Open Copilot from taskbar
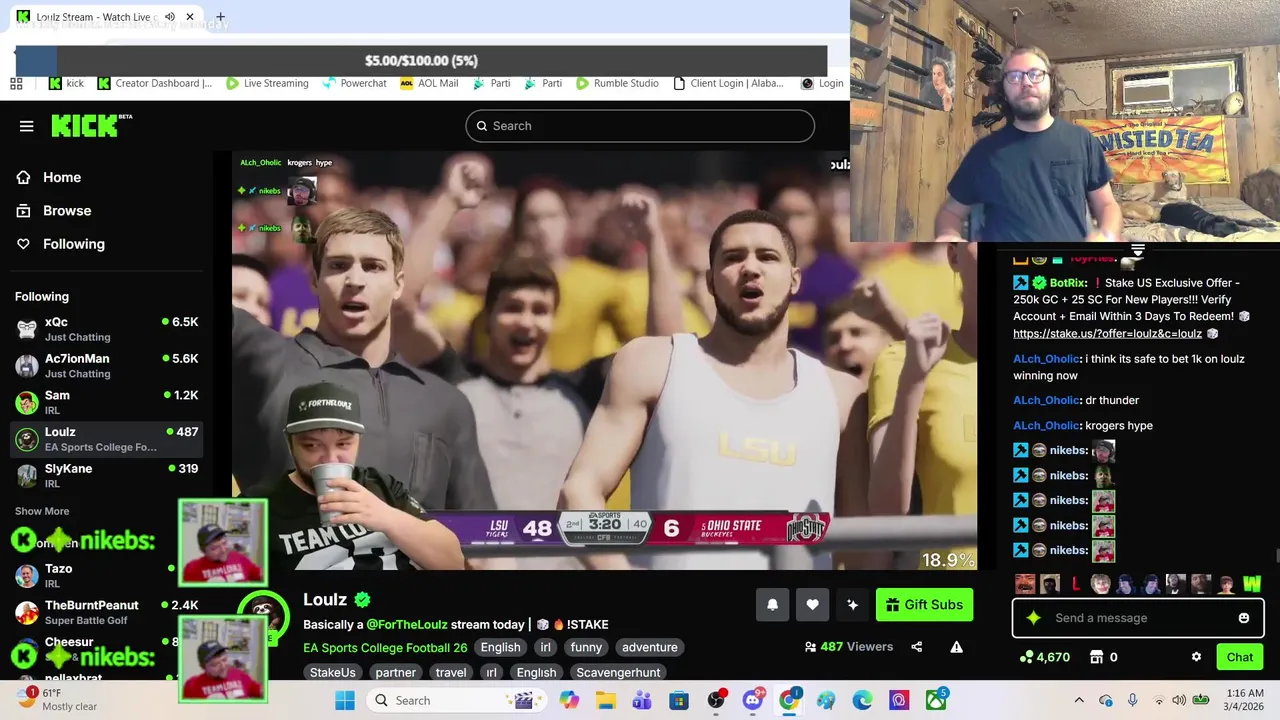 click(x=569, y=700)
